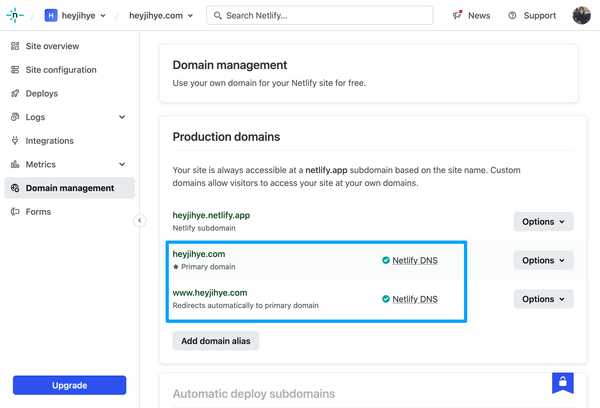600x408 pixels.
Task: Open the heyjihye.com site dropdown
Action: (x=161, y=15)
